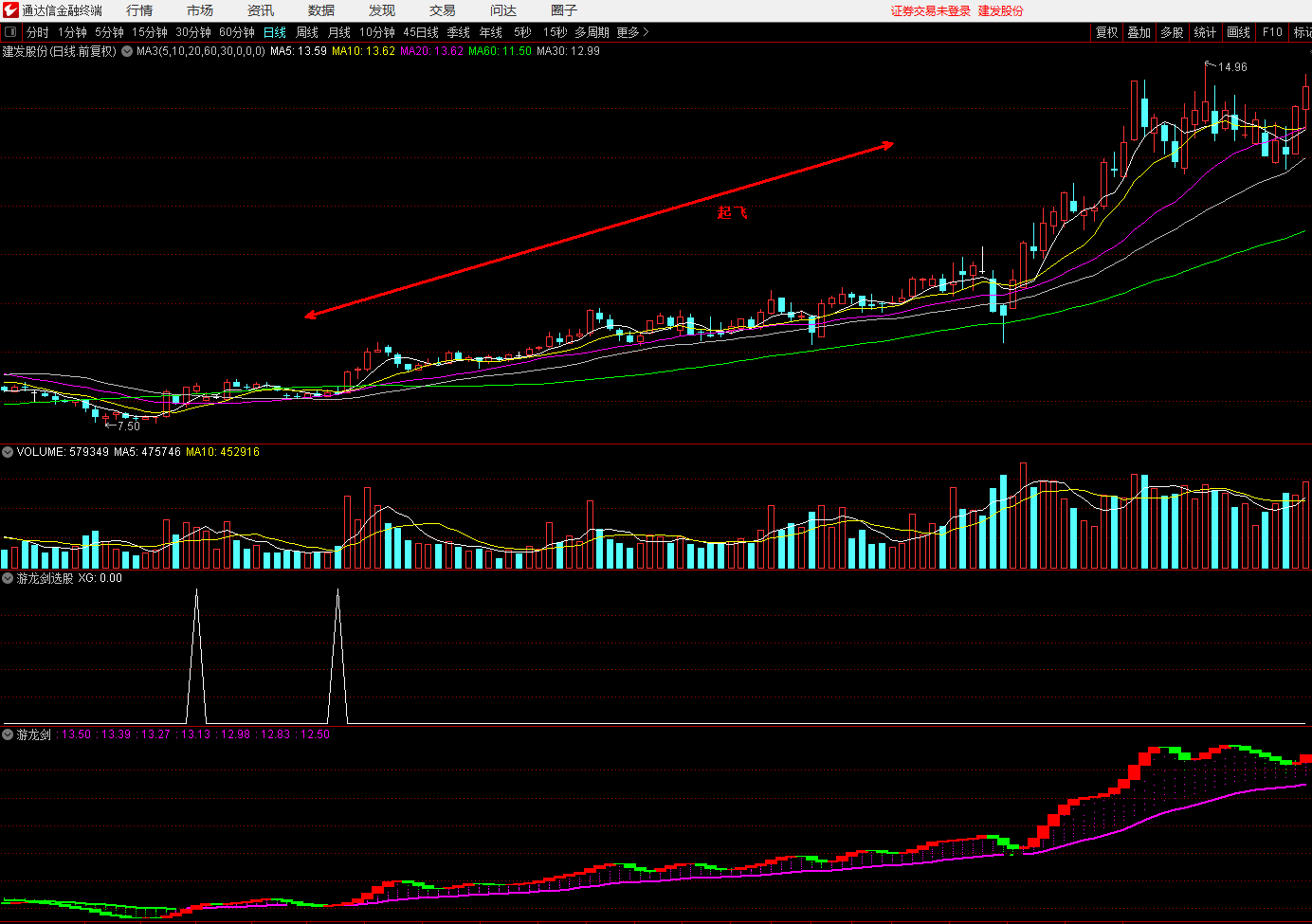Click the first 游龙剑选股 signal spike
The width and height of the screenshot is (1312, 924).
point(196,656)
